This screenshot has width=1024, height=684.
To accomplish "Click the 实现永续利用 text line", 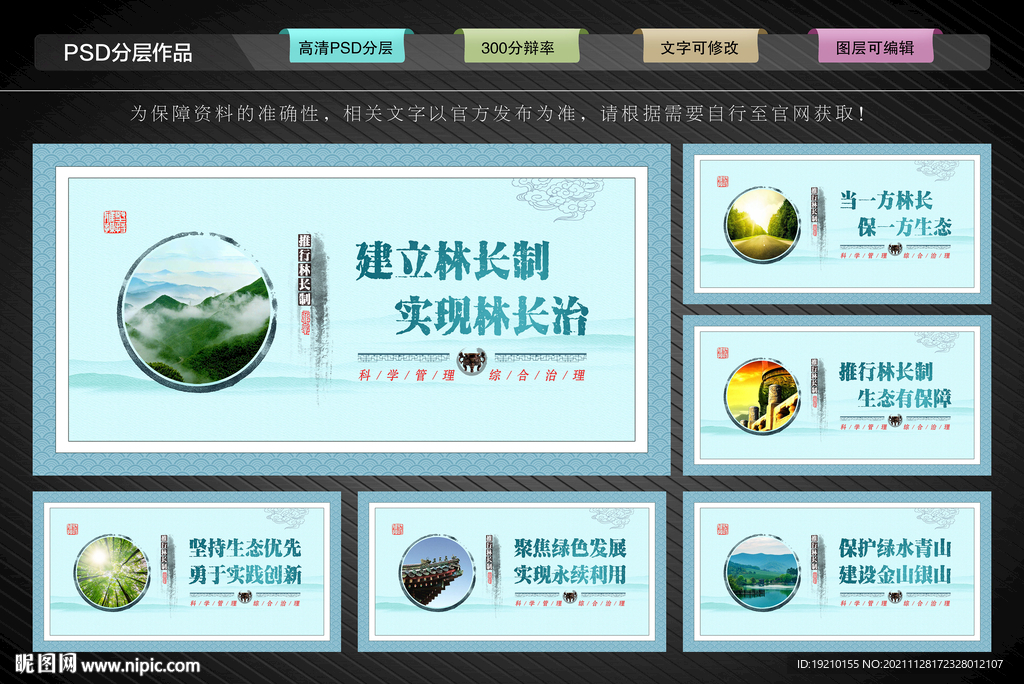I will 570,575.
